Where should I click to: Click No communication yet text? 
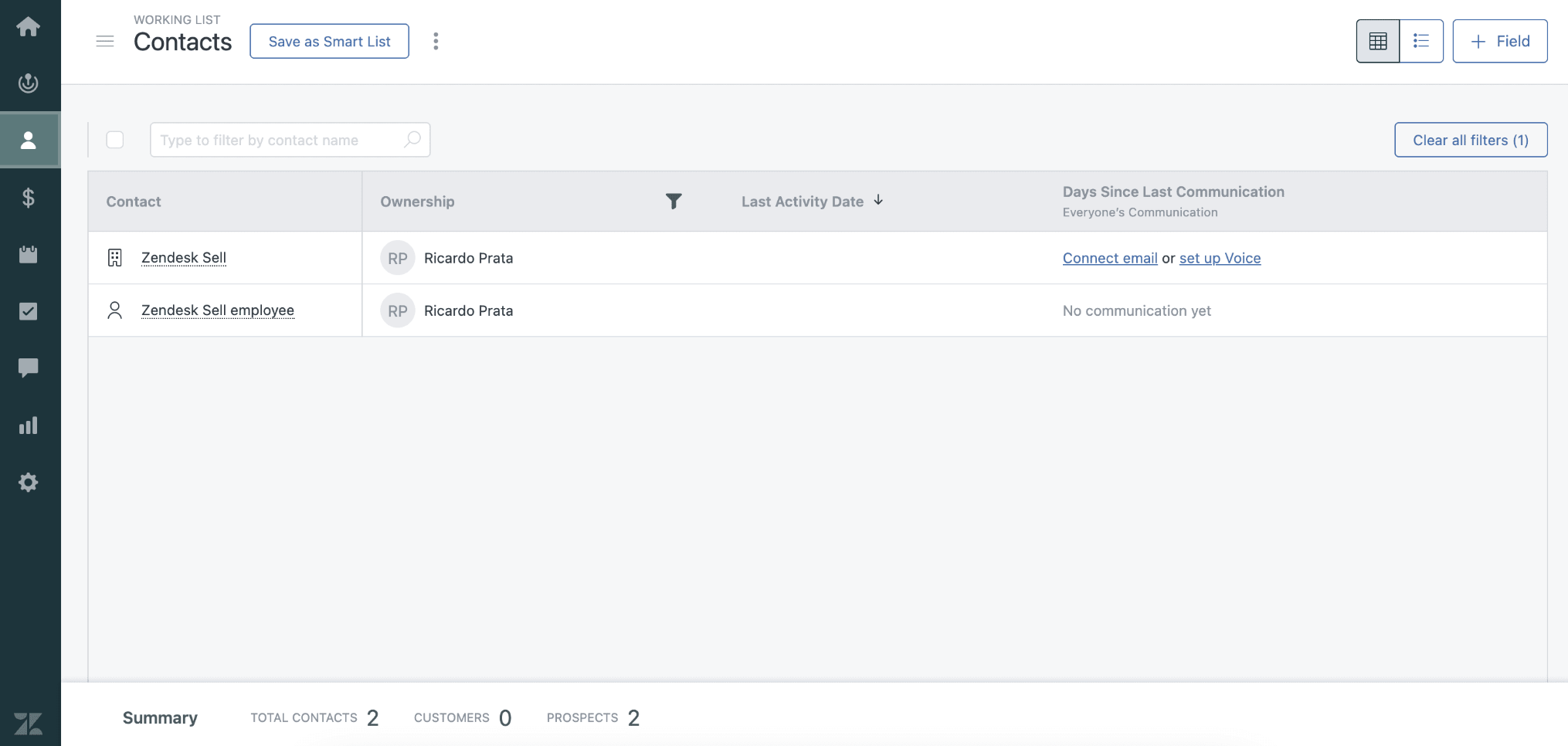[x=1136, y=310]
